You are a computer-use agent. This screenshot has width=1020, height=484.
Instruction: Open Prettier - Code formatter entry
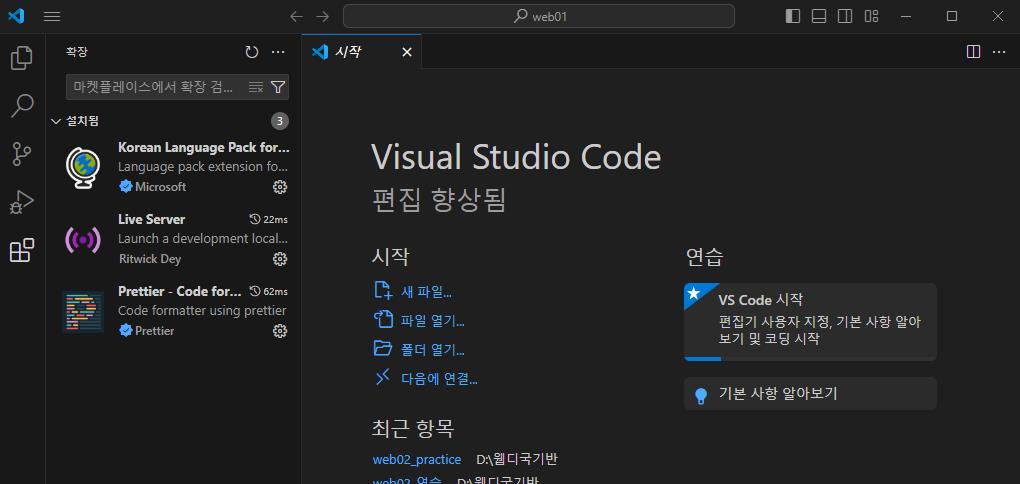176,311
